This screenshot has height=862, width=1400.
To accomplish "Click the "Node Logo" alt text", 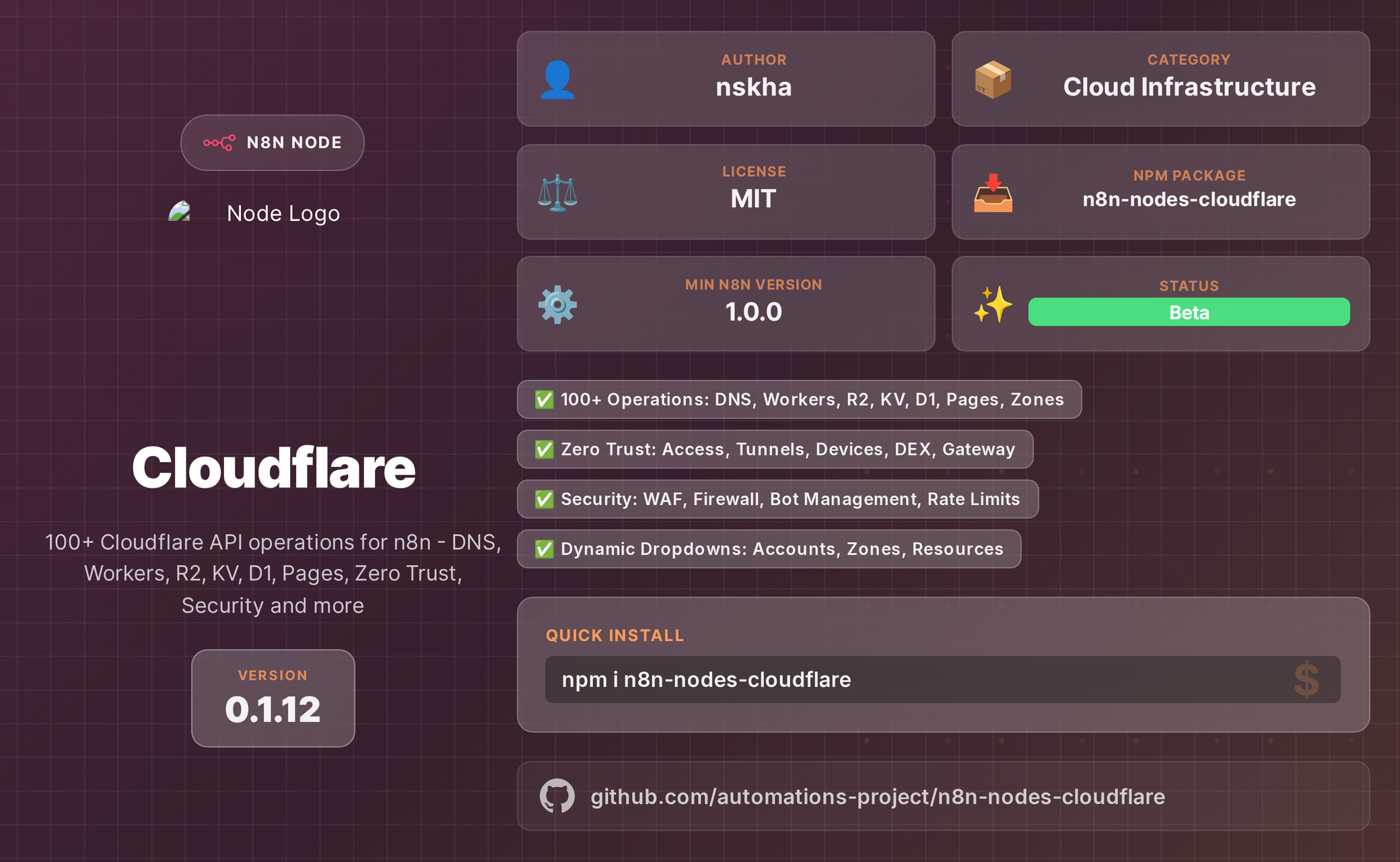I will pyautogui.click(x=283, y=213).
